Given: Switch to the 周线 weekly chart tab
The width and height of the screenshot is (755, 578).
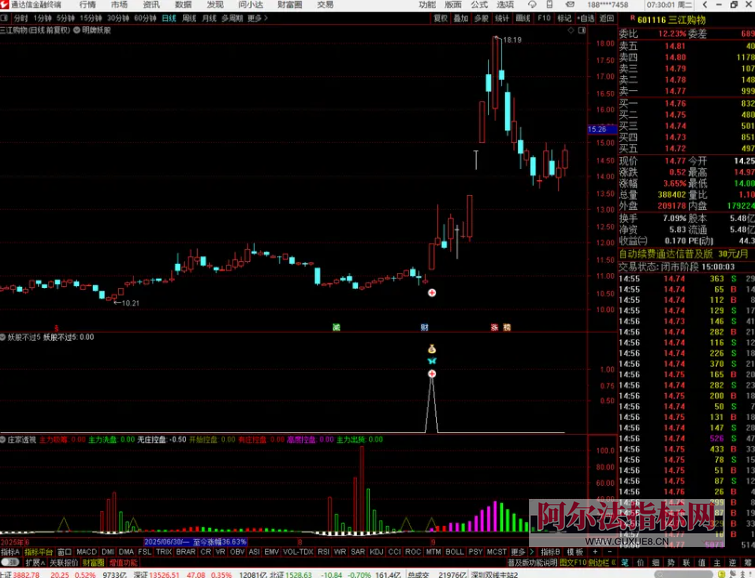Looking at the screenshot, I should pos(189,18).
